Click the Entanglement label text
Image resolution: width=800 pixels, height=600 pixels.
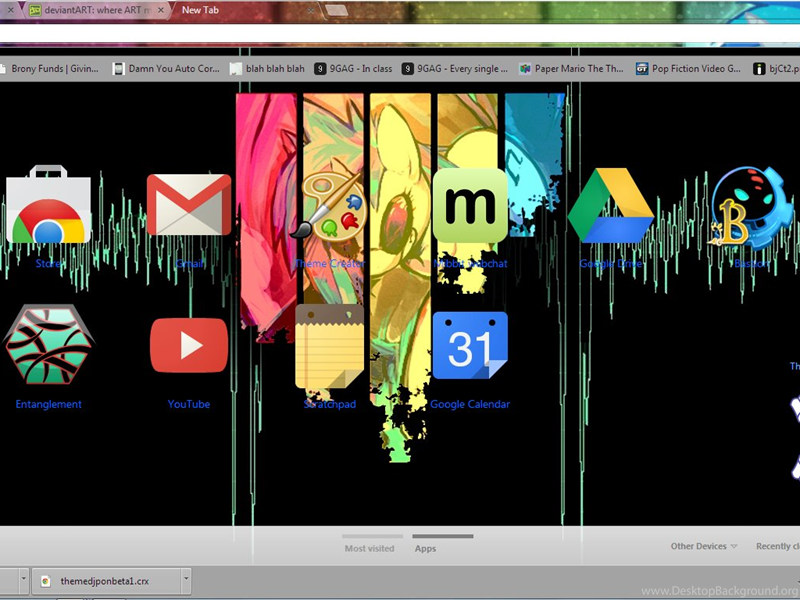[x=48, y=404]
